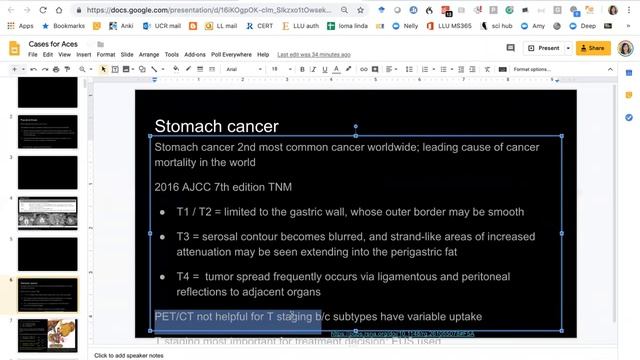Click the Insert image icon
The height and width of the screenshot is (360, 640).
[126, 69]
